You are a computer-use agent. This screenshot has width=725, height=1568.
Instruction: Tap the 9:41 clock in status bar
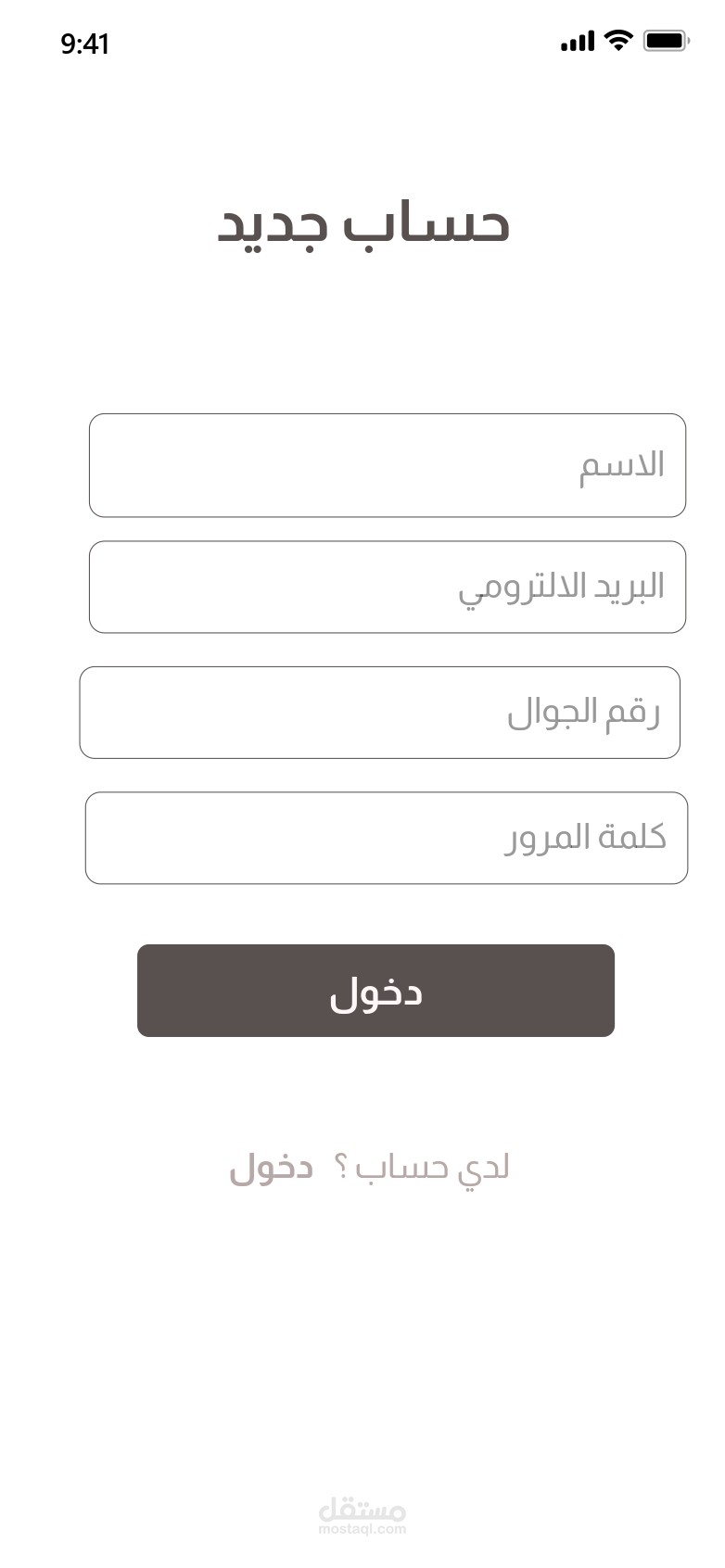[85, 44]
